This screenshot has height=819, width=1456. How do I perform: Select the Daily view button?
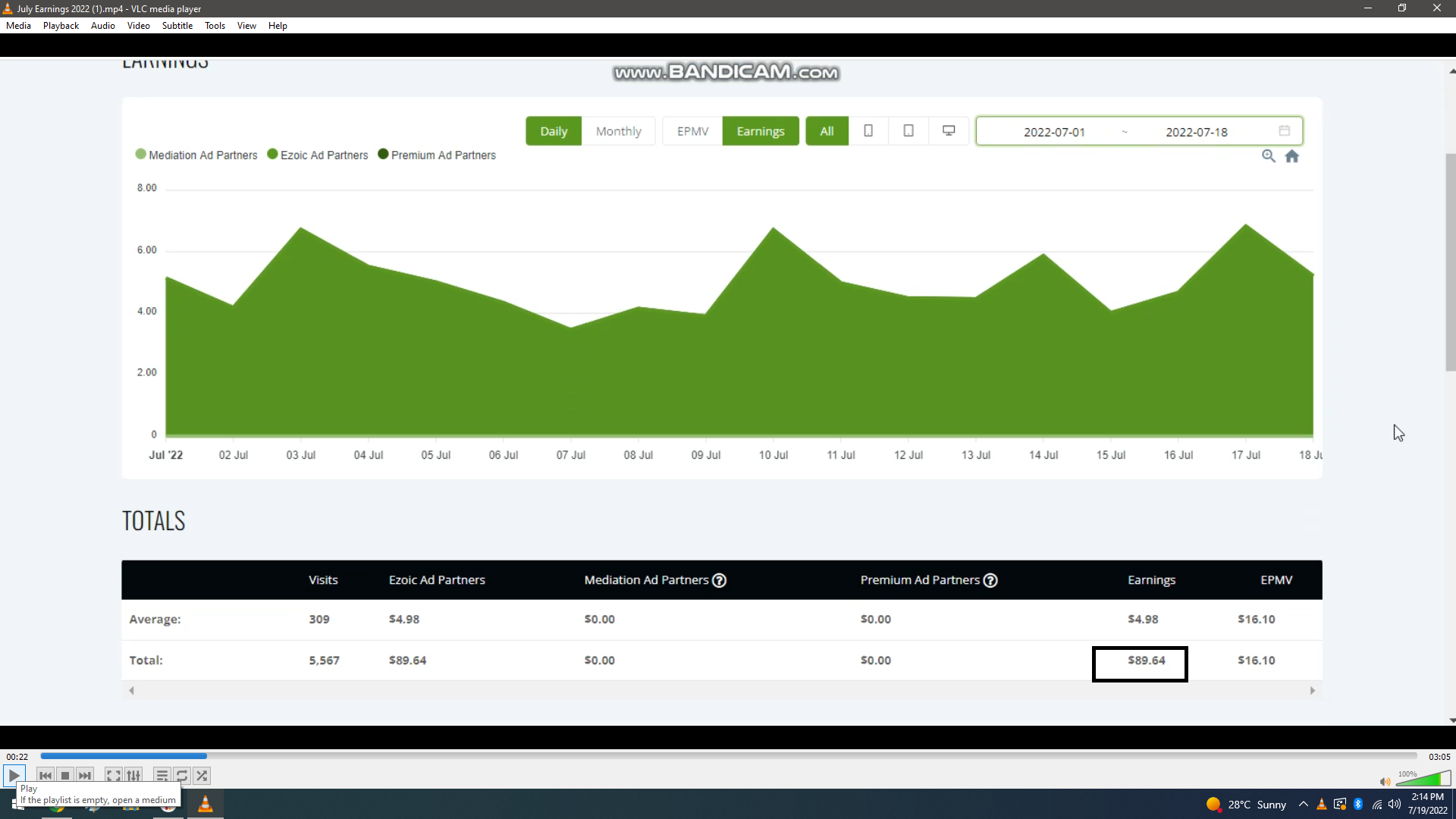pyautogui.click(x=554, y=131)
